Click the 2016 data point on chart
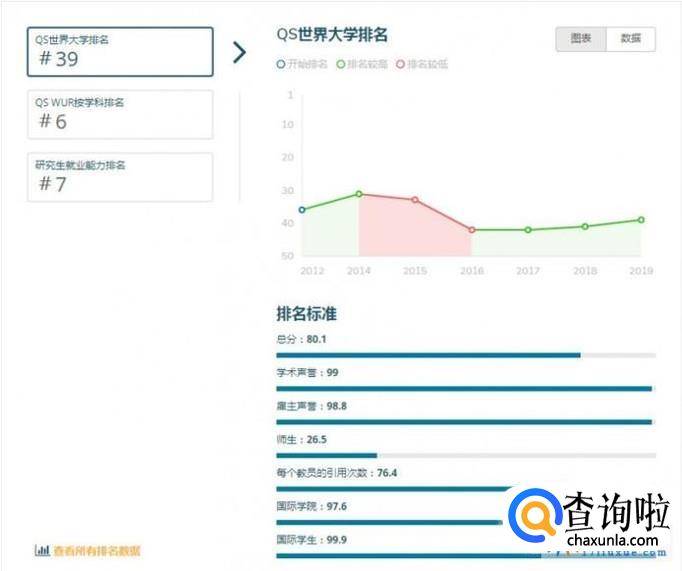Viewport: 682px width, 571px height. 472,230
